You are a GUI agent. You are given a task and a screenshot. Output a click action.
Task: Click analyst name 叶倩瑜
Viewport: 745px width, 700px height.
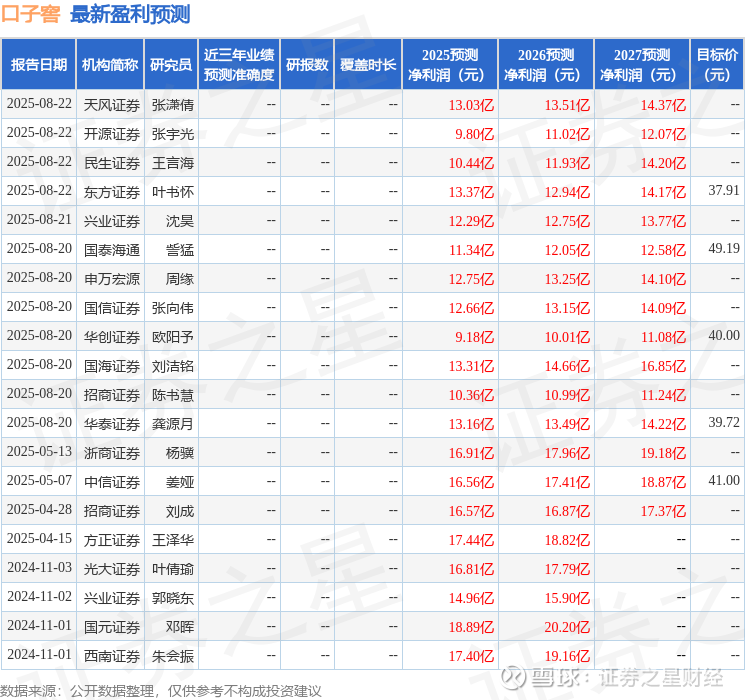tap(173, 569)
